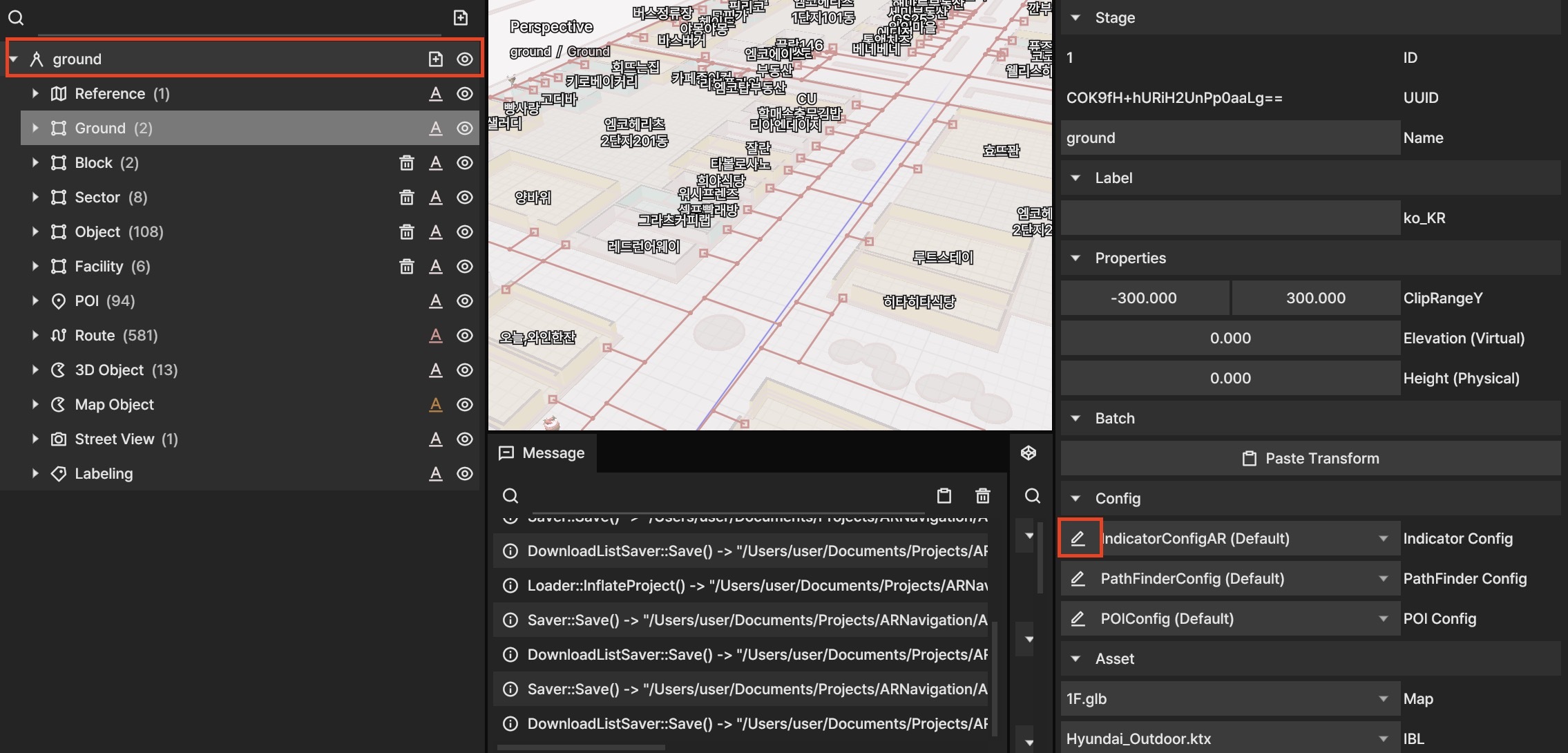
Task: Select the 3D Object (13) tree item
Action: pyautogui.click(x=126, y=370)
